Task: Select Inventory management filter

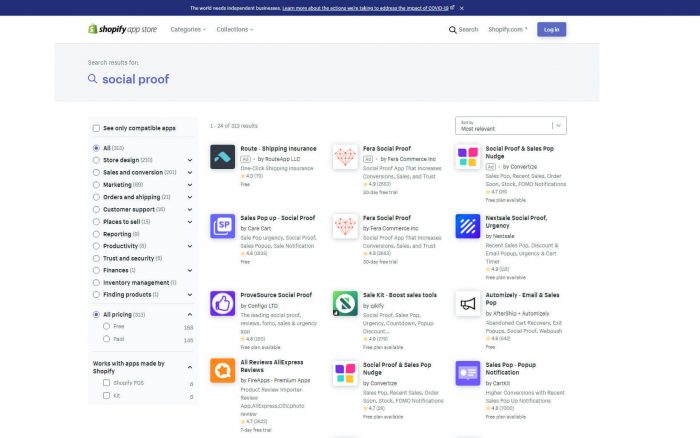Action: point(96,283)
